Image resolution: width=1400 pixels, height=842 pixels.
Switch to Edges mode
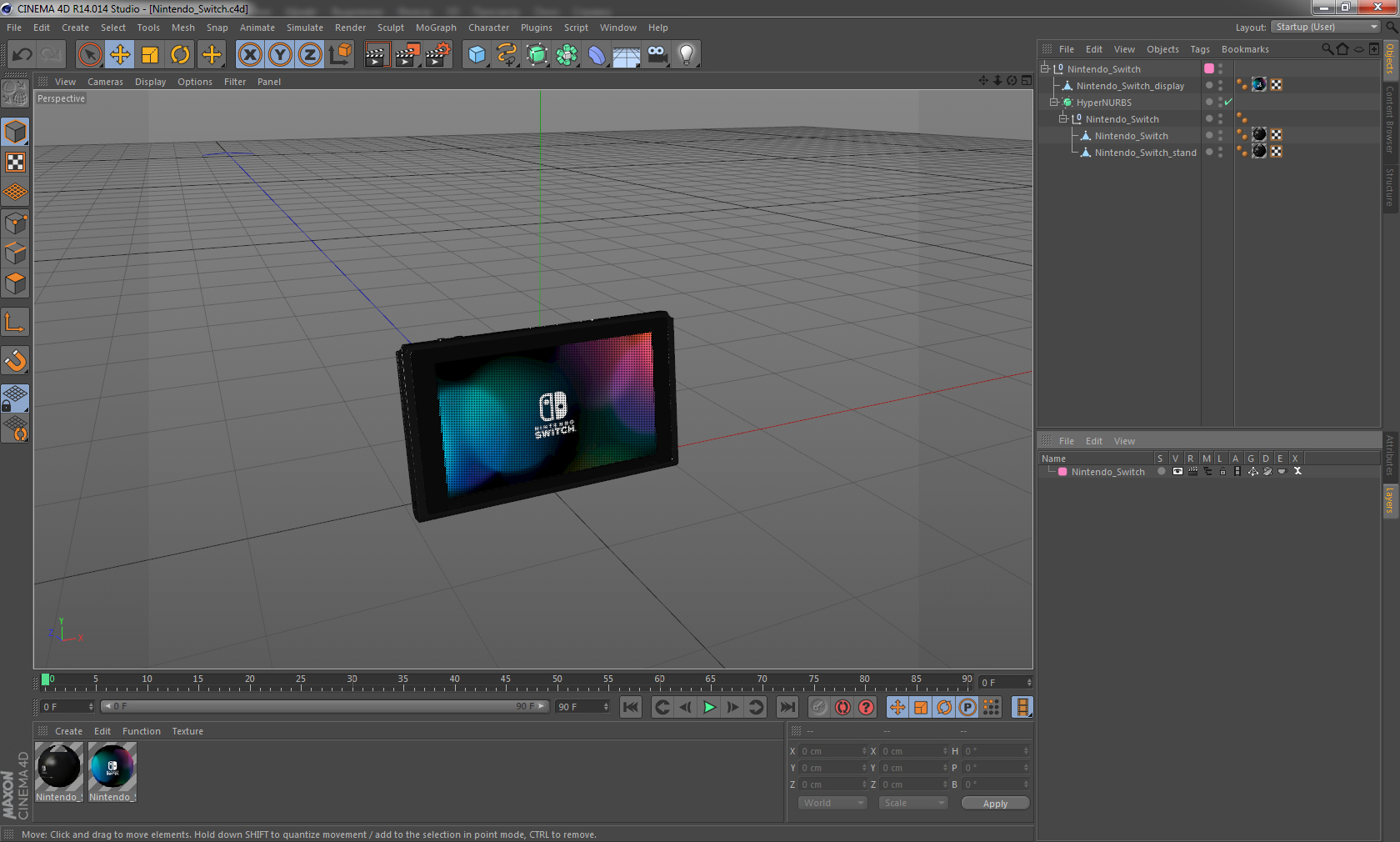pyautogui.click(x=15, y=253)
